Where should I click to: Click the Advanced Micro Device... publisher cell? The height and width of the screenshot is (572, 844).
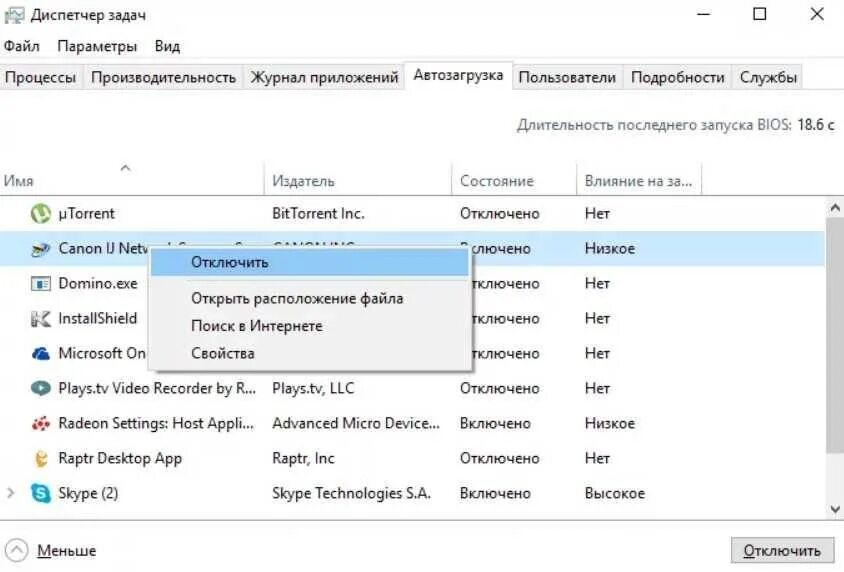coord(356,423)
